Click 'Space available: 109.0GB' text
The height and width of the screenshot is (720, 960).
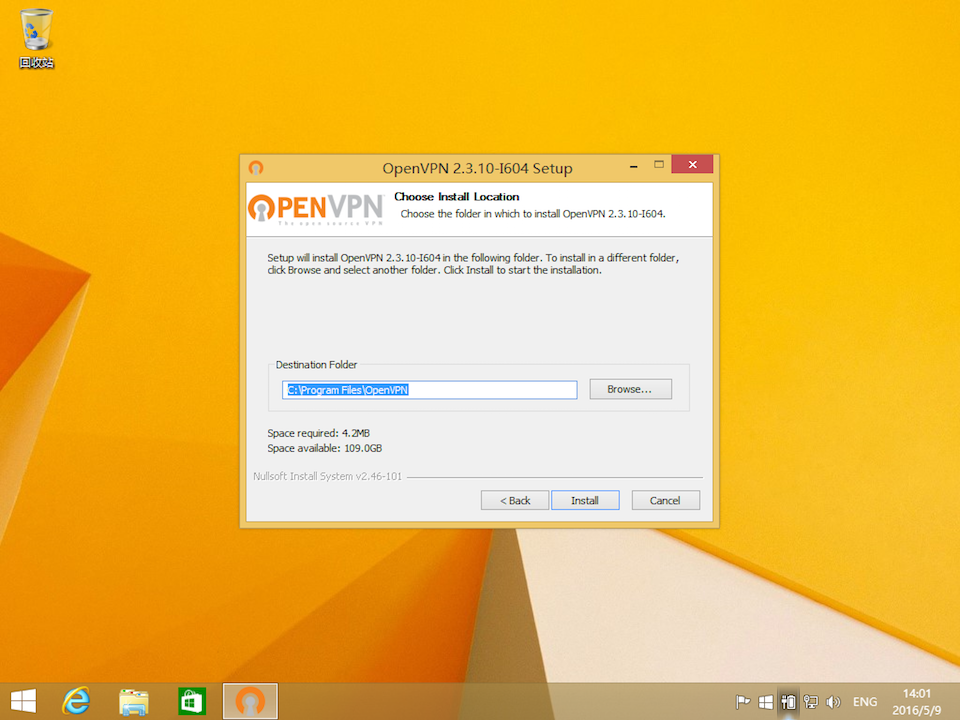324,448
